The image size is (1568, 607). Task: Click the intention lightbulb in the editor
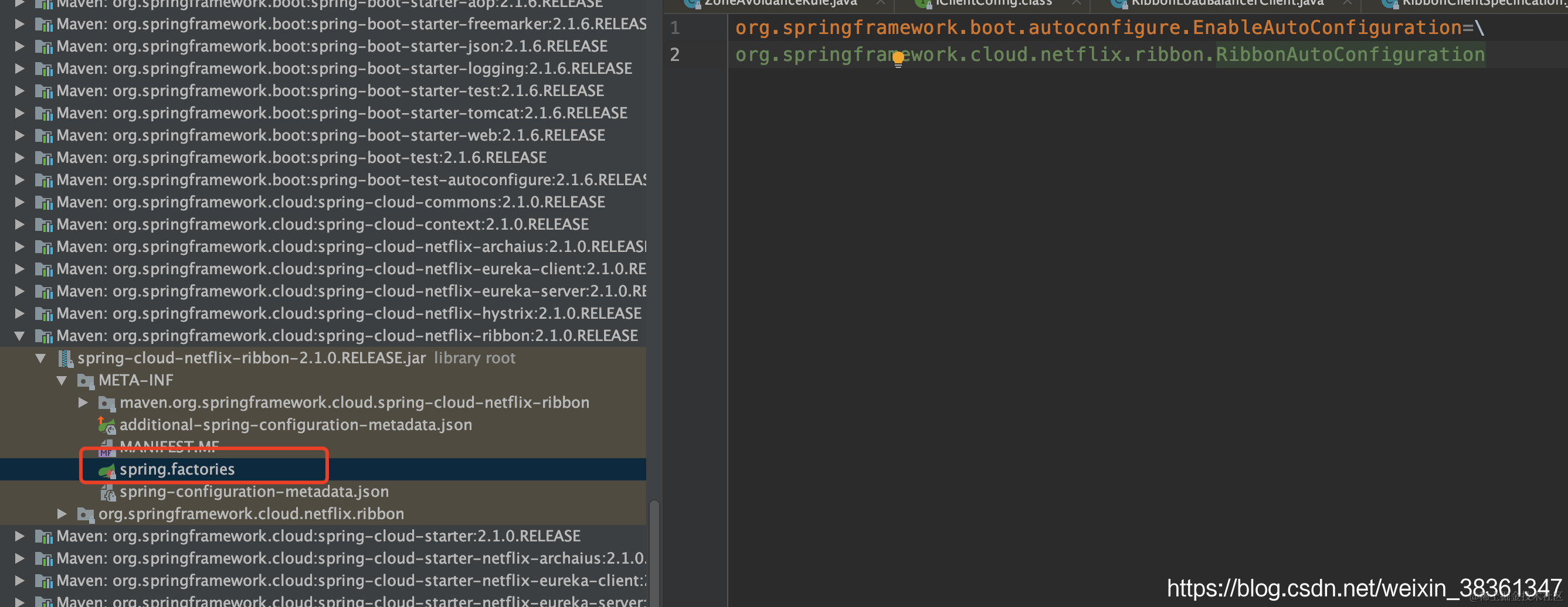coord(898,59)
